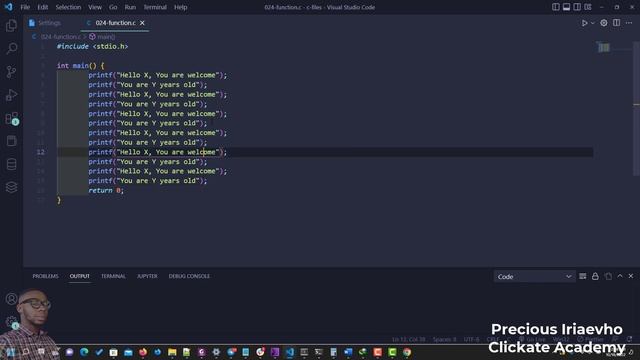Open the Source Control view
This screenshot has width=640, height=360.
point(11,72)
